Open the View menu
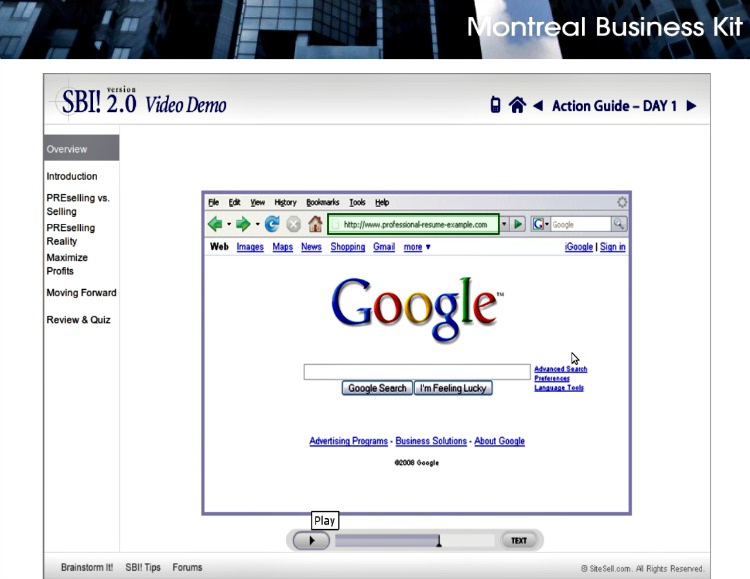Viewport: 750px width, 579px height. coord(257,202)
